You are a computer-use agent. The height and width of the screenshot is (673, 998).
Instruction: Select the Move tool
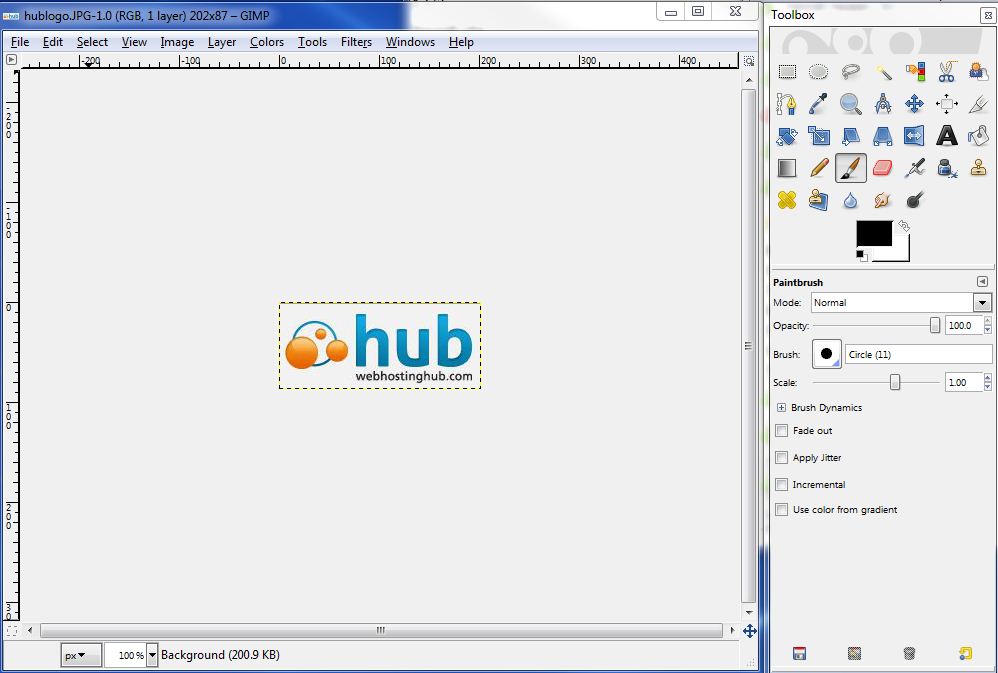pos(914,104)
